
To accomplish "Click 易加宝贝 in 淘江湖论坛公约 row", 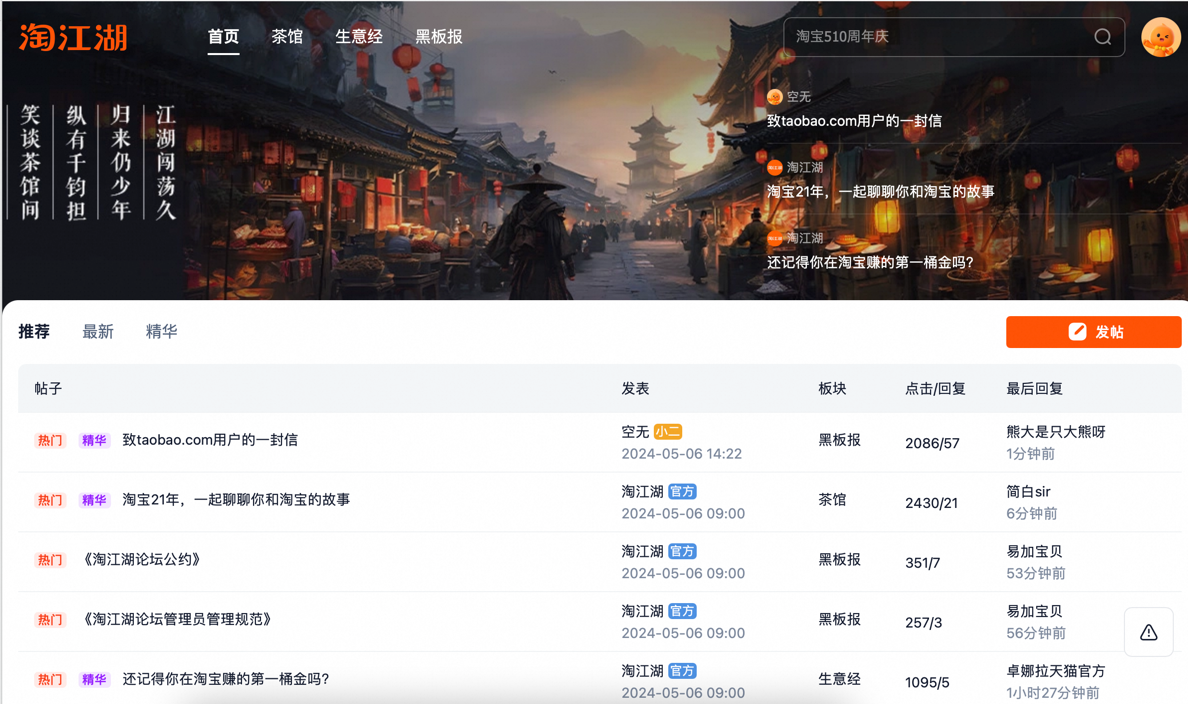I will 1034,552.
